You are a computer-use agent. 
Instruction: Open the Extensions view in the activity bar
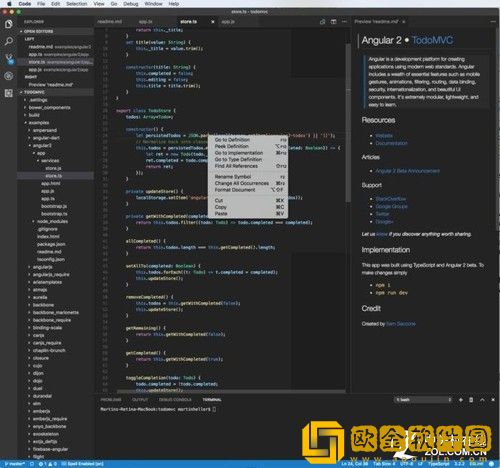[x=9, y=93]
